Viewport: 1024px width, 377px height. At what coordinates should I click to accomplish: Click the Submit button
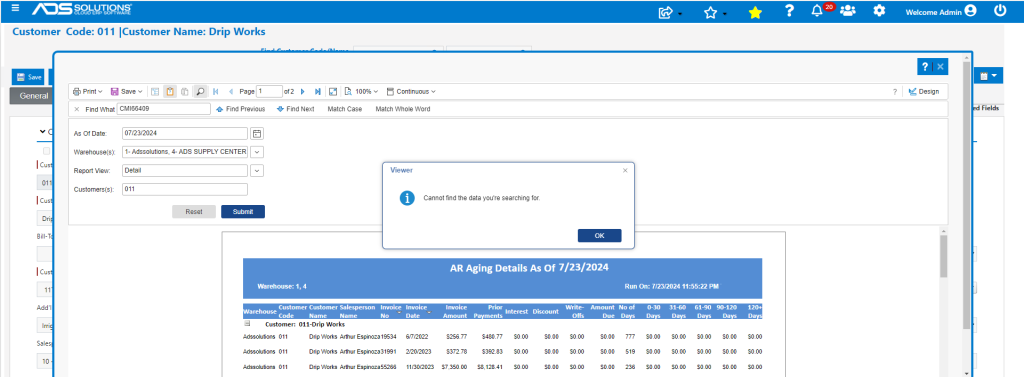(243, 212)
